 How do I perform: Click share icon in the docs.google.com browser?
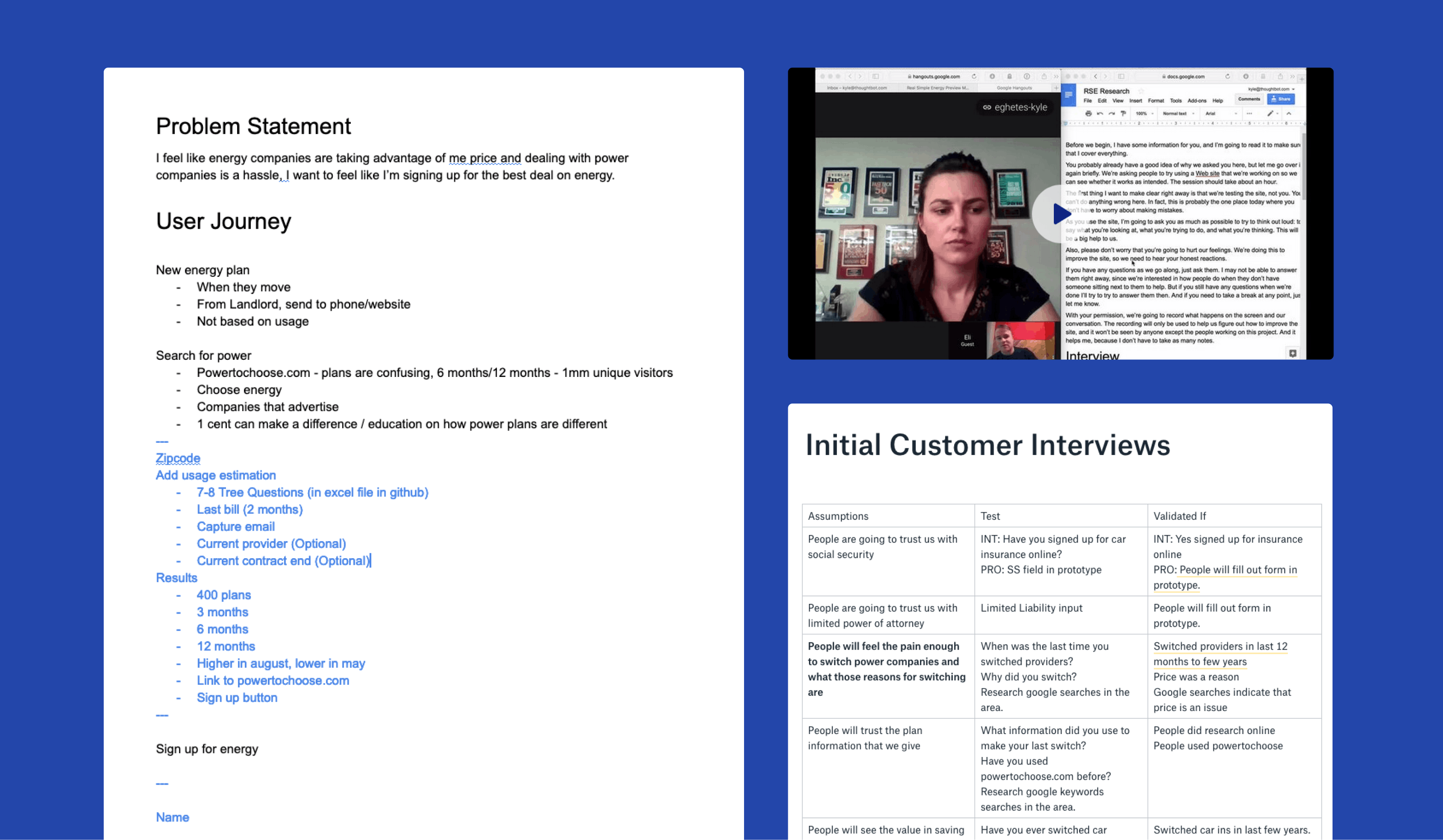pyautogui.click(x=1280, y=77)
